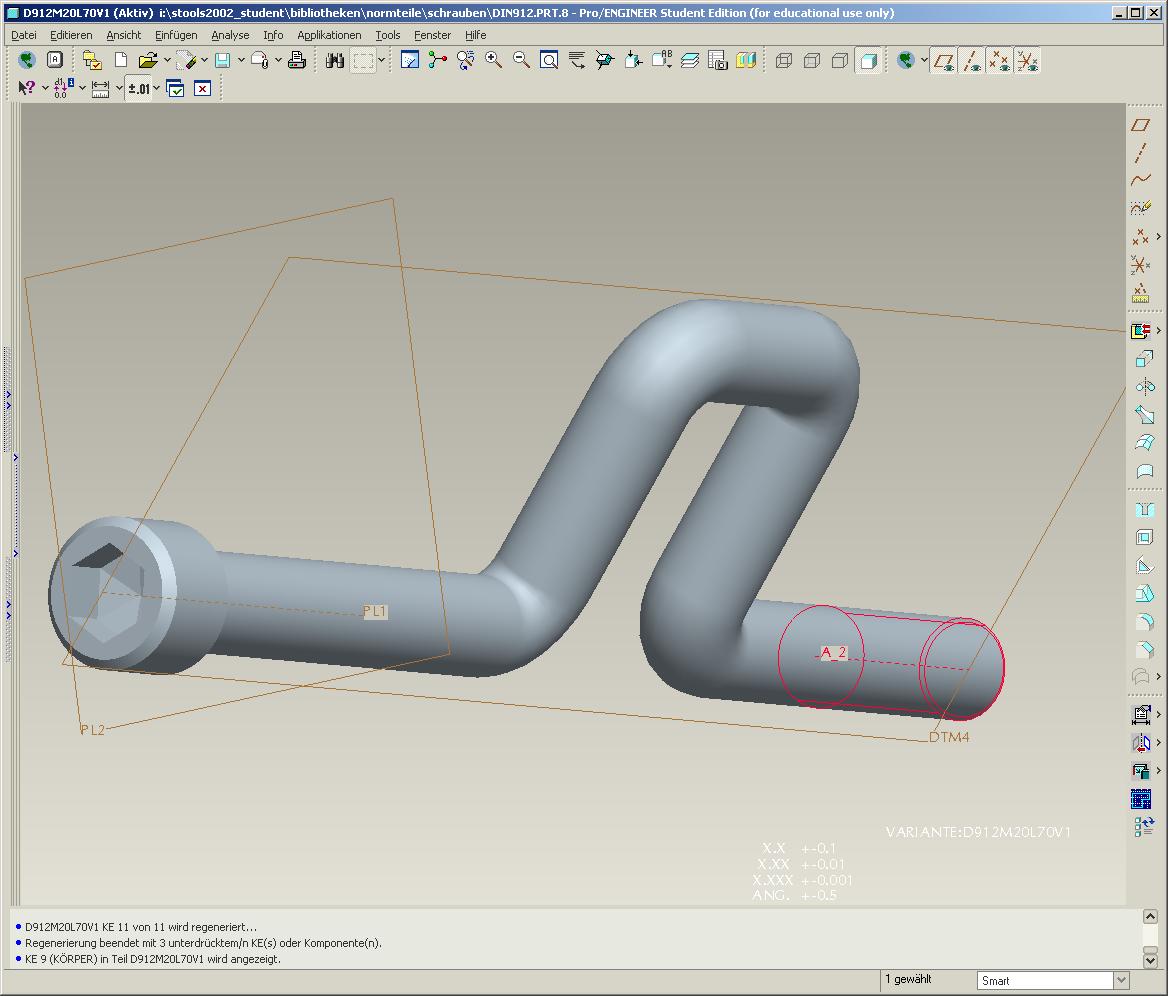The width and height of the screenshot is (1168, 996).
Task: Select the Zoom In magnifier icon
Action: click(x=493, y=60)
